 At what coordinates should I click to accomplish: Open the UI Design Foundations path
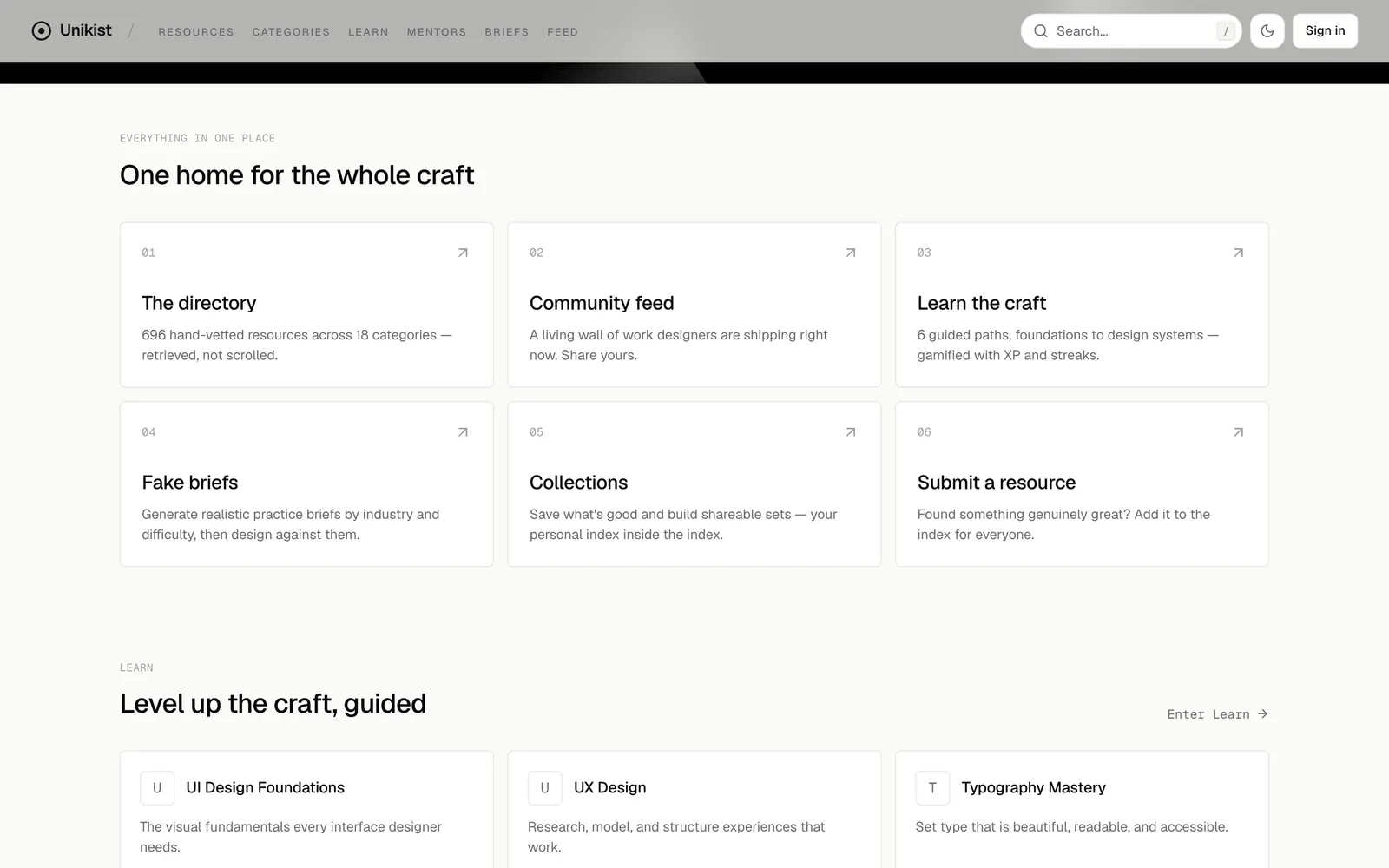click(x=265, y=788)
